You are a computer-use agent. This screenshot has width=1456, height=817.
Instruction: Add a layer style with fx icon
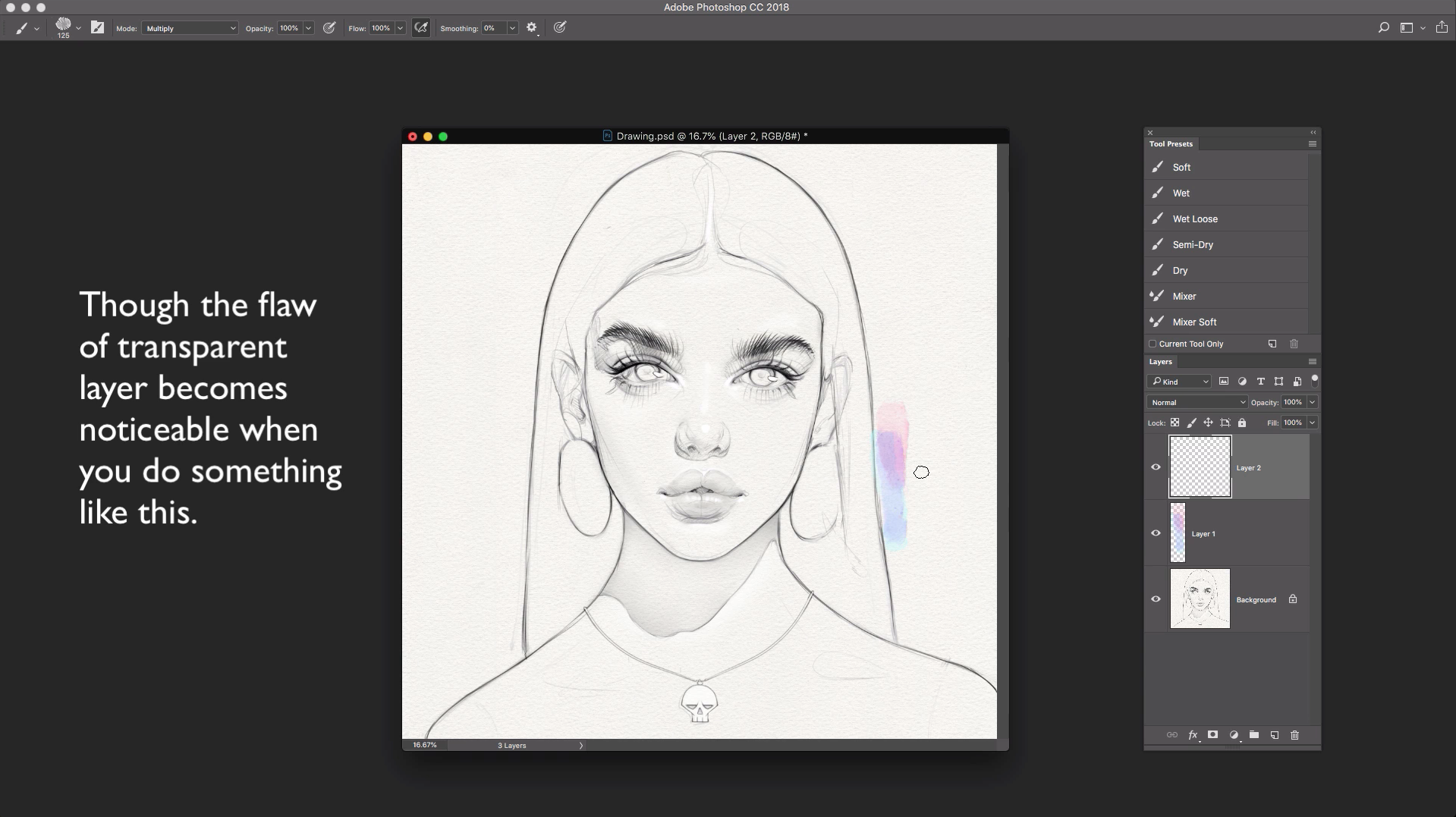point(1193,735)
